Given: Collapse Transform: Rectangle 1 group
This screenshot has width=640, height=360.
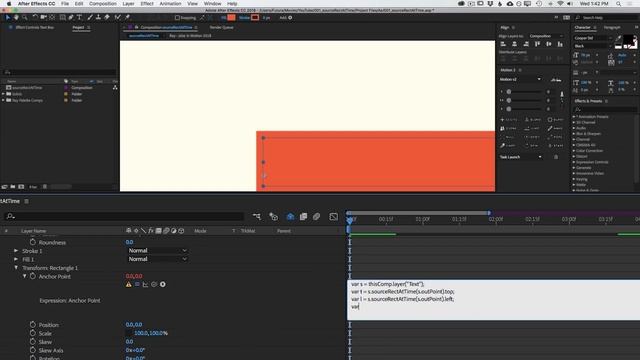Looking at the screenshot, I should tap(16, 268).
